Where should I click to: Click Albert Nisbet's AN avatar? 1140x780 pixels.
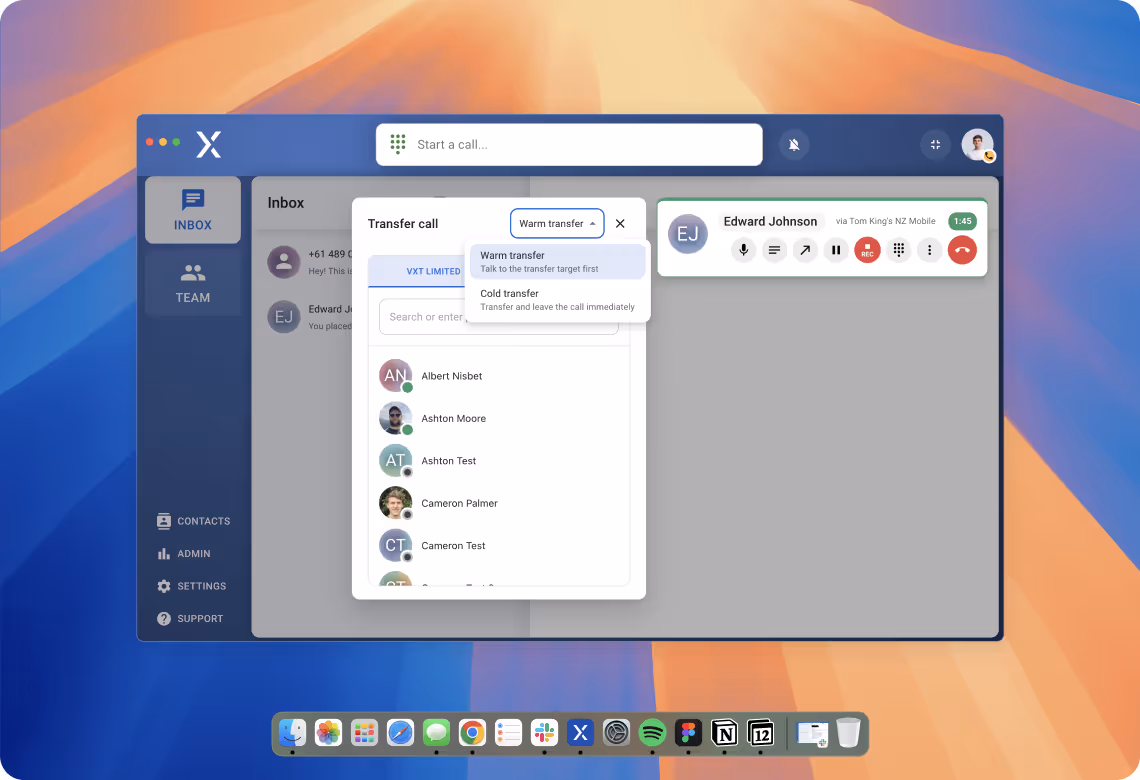396,376
